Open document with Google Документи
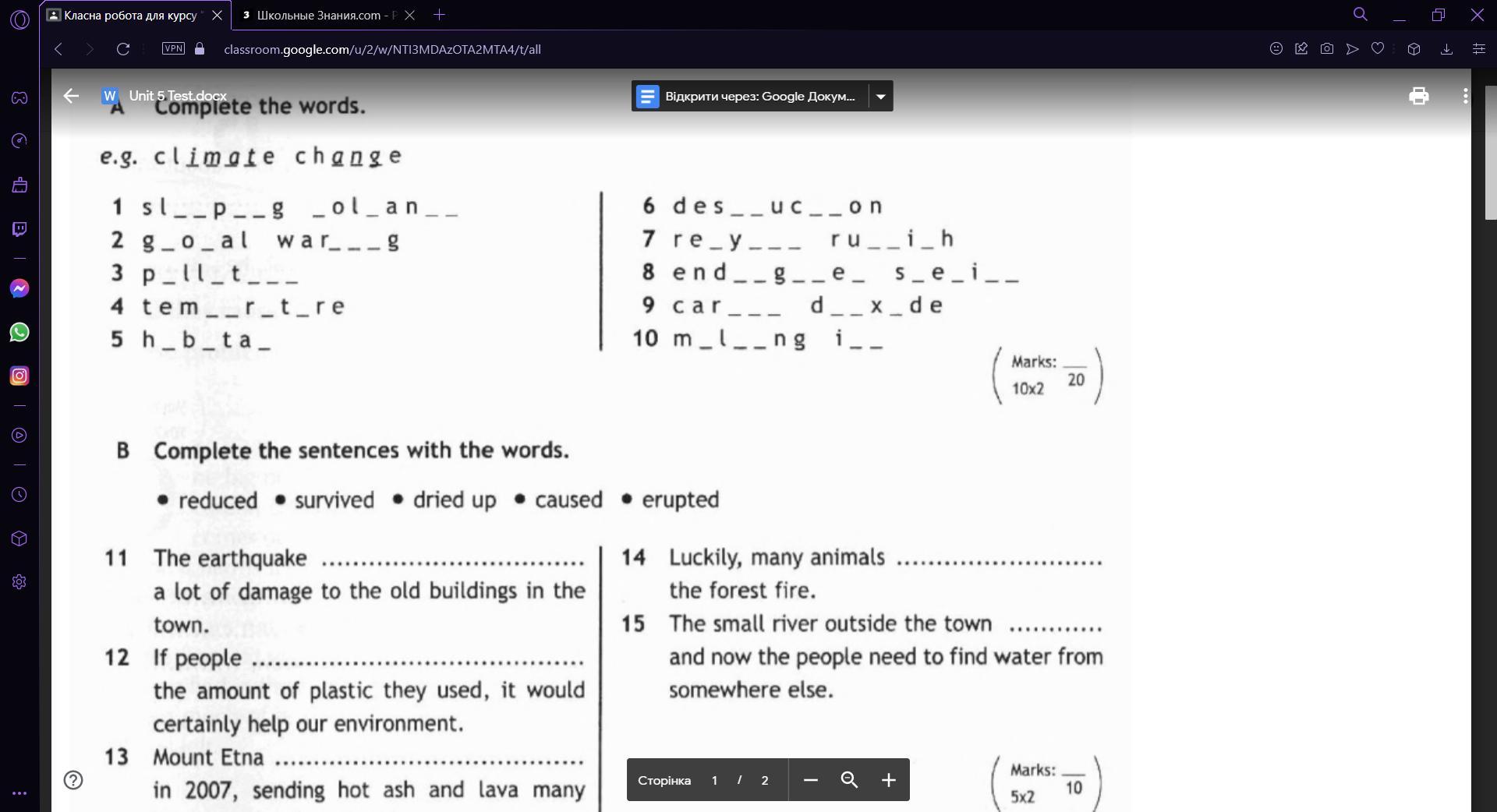The height and width of the screenshot is (812, 1497). pos(750,96)
